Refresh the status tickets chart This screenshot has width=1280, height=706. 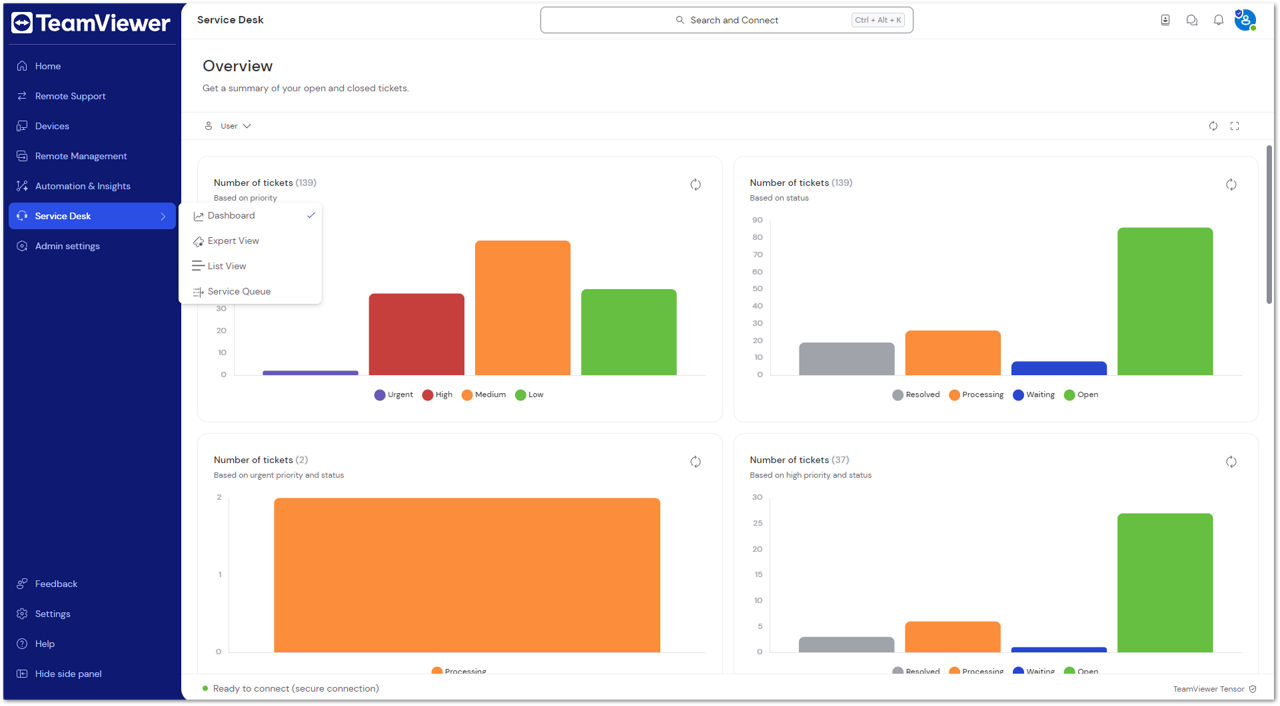pyautogui.click(x=1231, y=185)
